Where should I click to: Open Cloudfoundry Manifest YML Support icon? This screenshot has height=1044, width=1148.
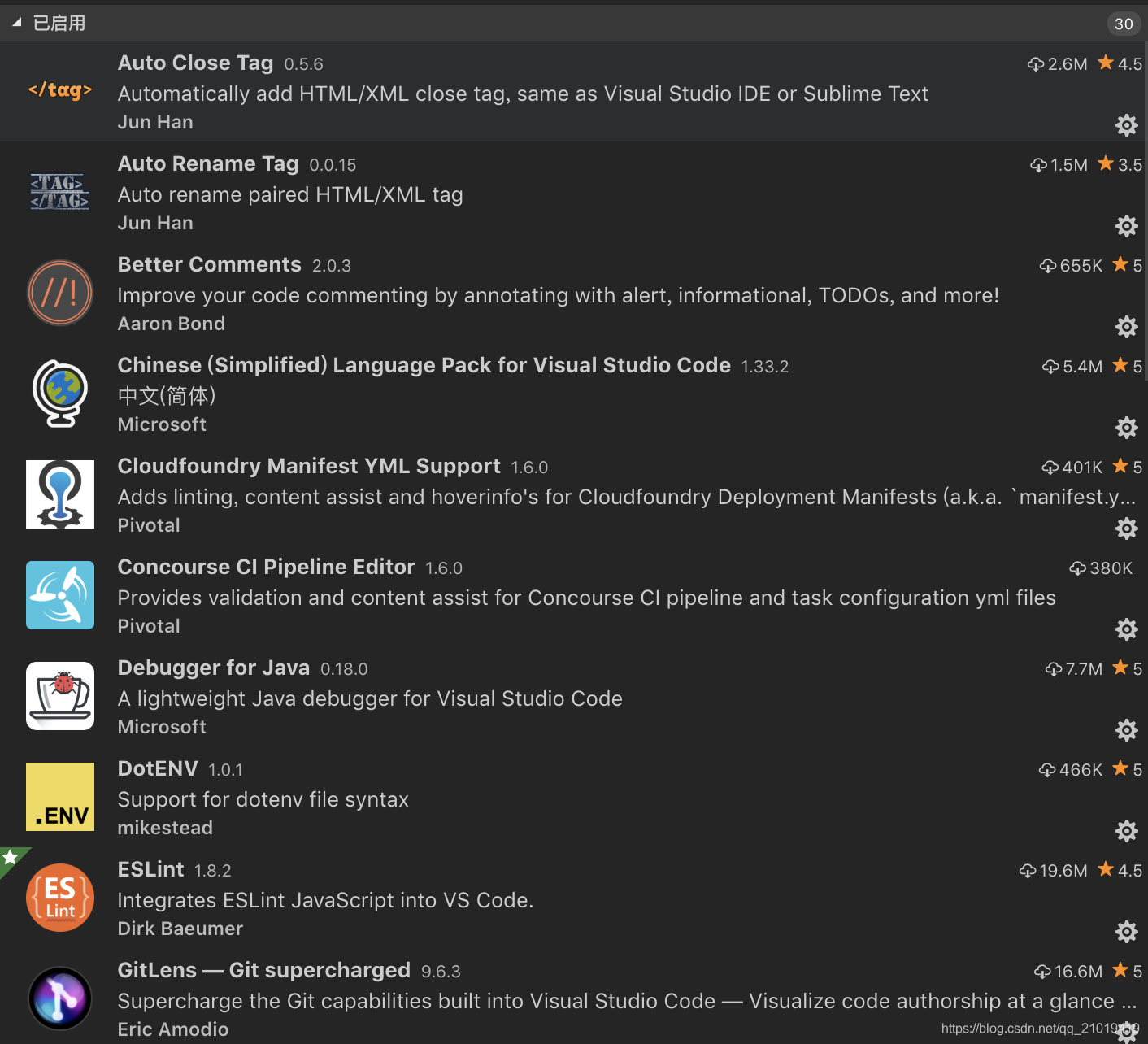(x=60, y=494)
